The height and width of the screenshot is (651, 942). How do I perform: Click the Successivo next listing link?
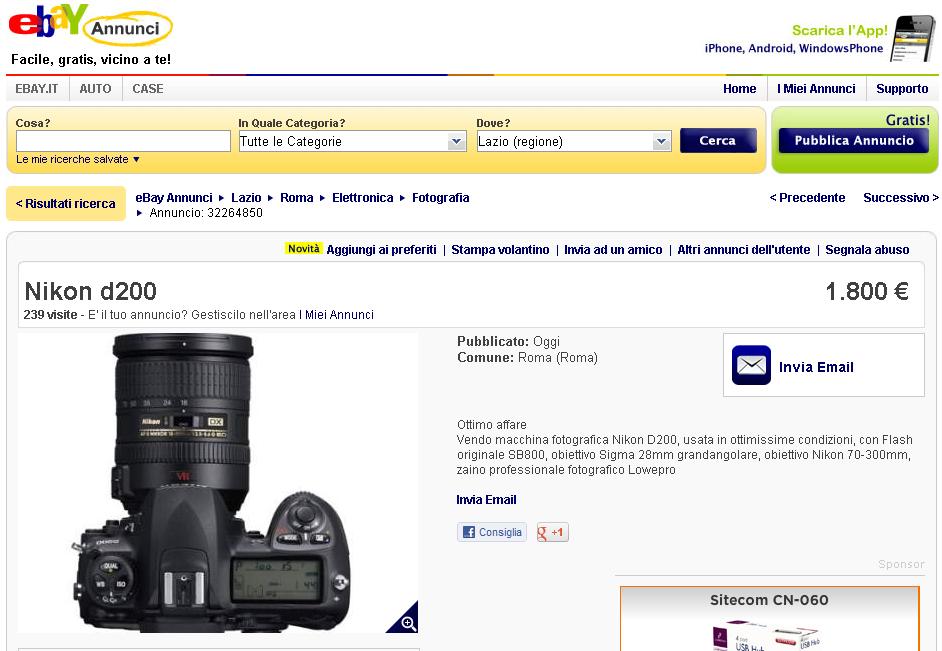[901, 198]
